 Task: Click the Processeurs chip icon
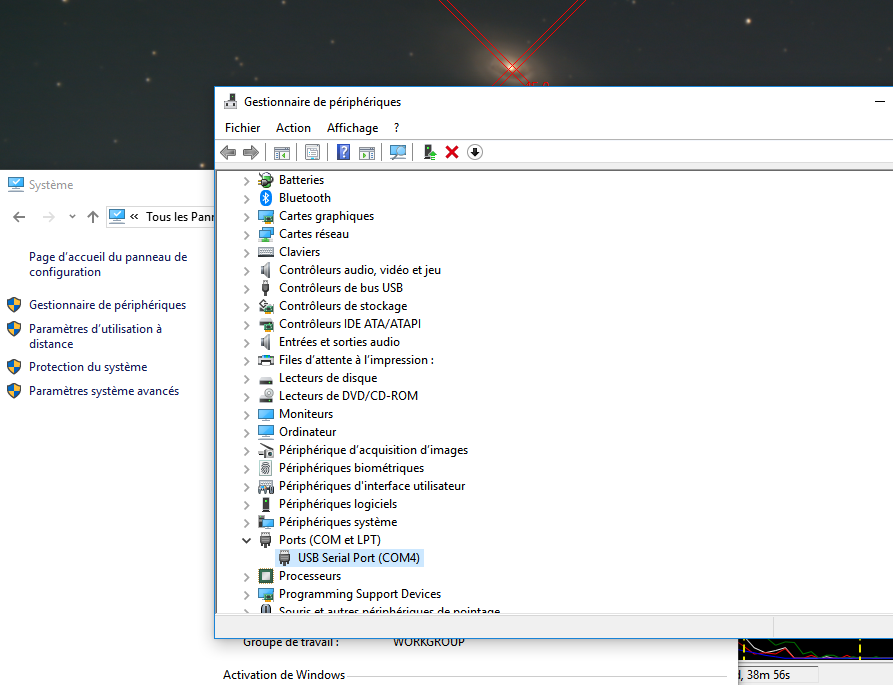click(x=266, y=576)
